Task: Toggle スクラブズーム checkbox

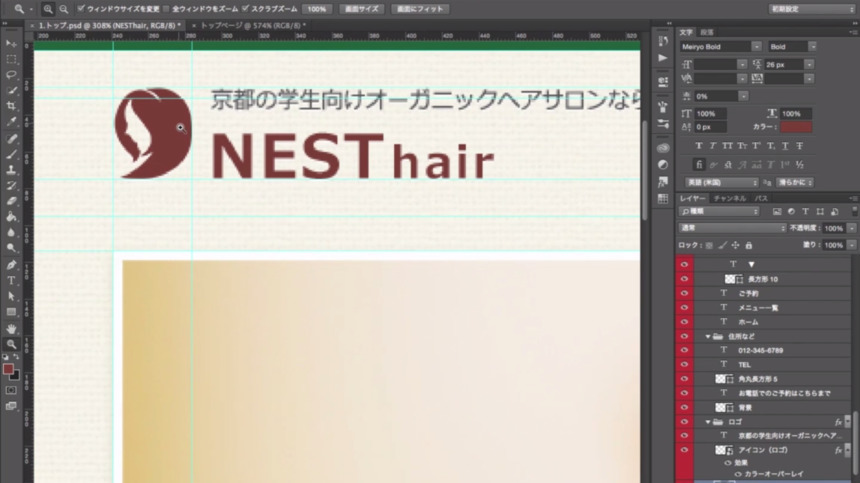Action: (245, 9)
